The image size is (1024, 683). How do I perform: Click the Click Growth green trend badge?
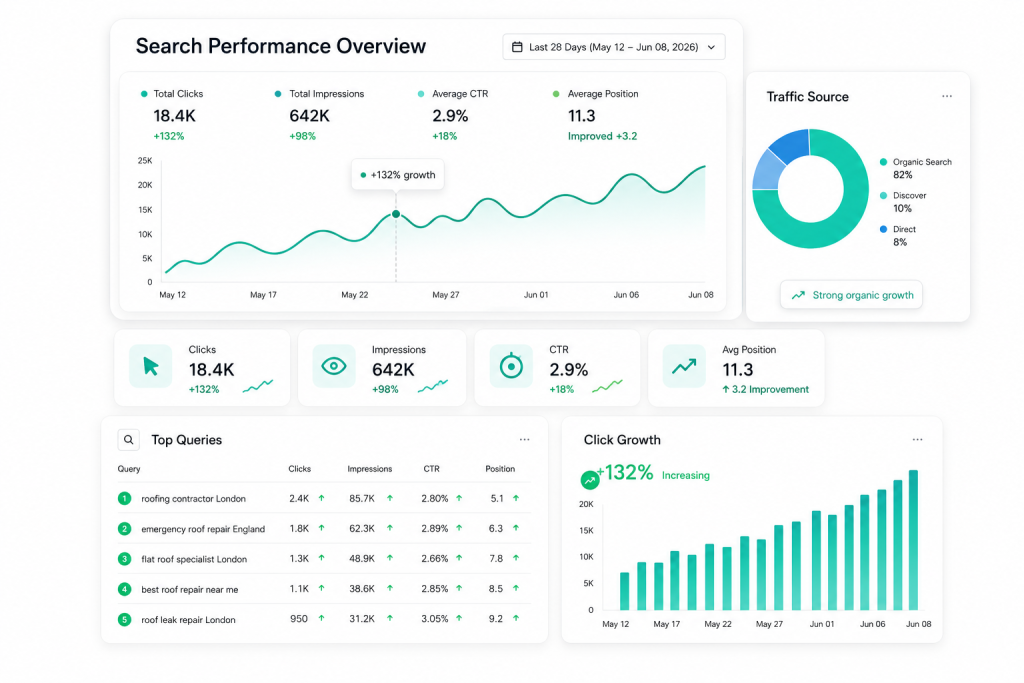(590, 480)
